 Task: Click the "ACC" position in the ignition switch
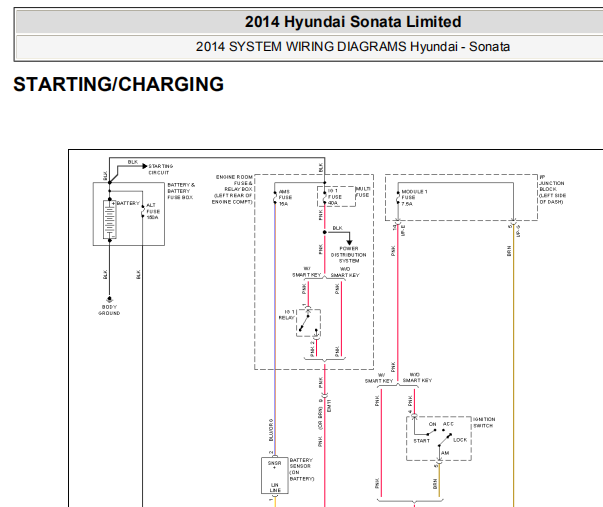click(448, 424)
